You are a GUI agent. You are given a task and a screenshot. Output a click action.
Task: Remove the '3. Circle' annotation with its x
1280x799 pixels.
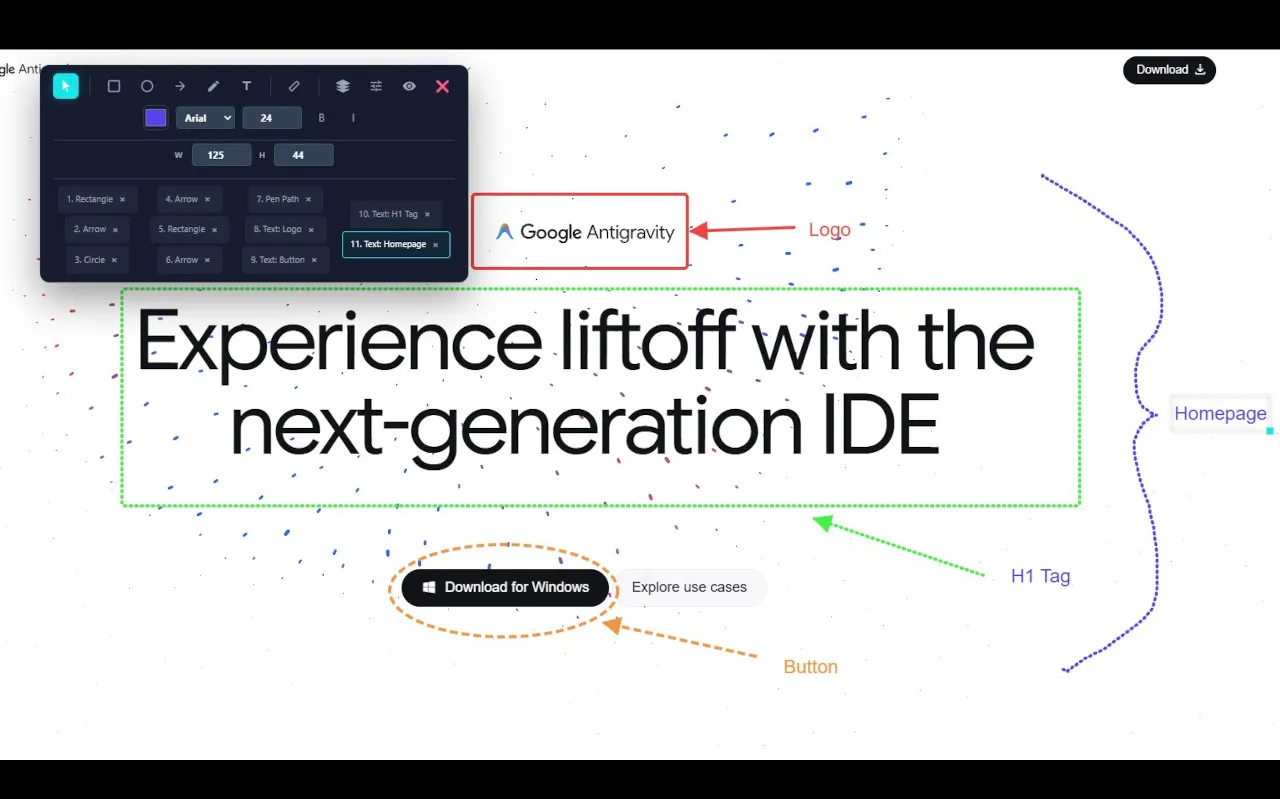[x=115, y=260]
